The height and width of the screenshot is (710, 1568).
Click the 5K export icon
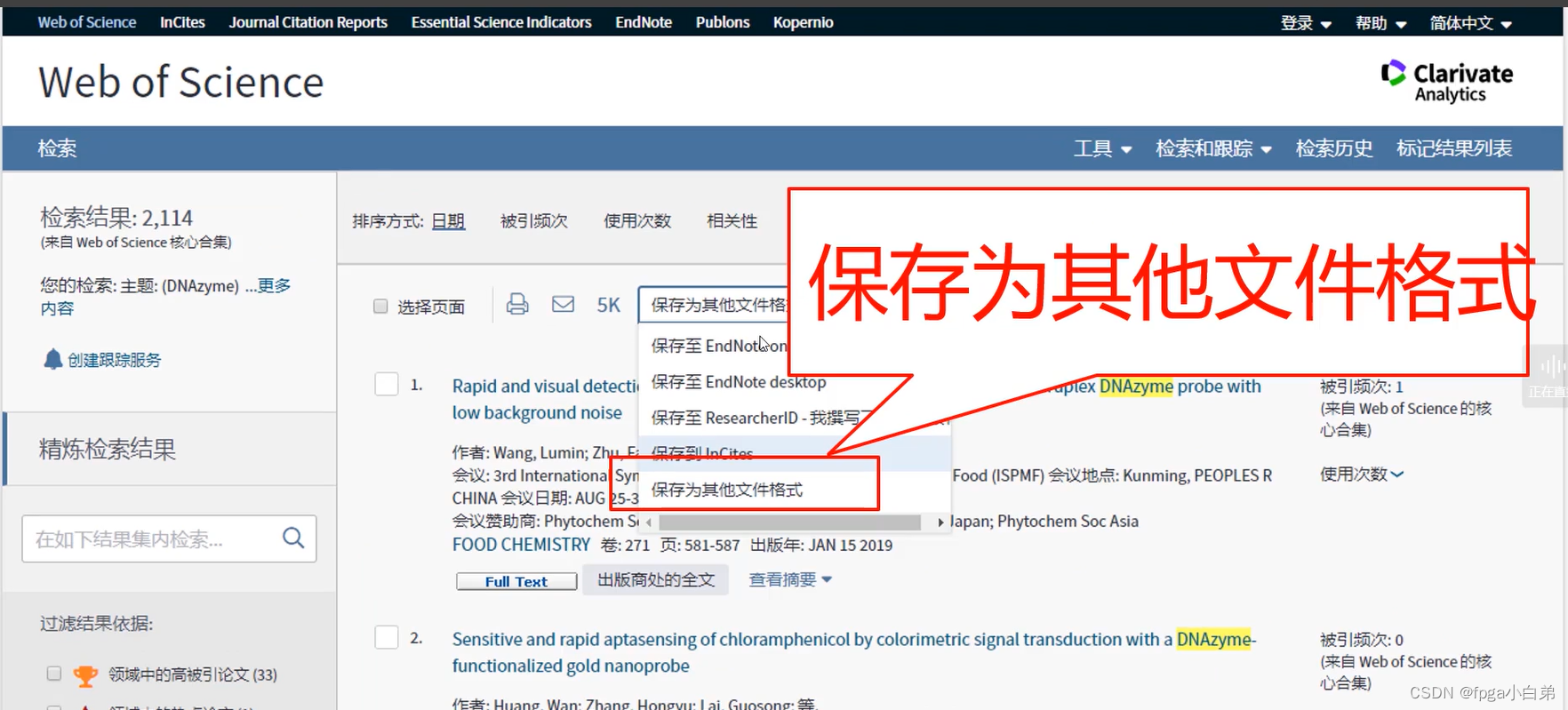point(609,306)
